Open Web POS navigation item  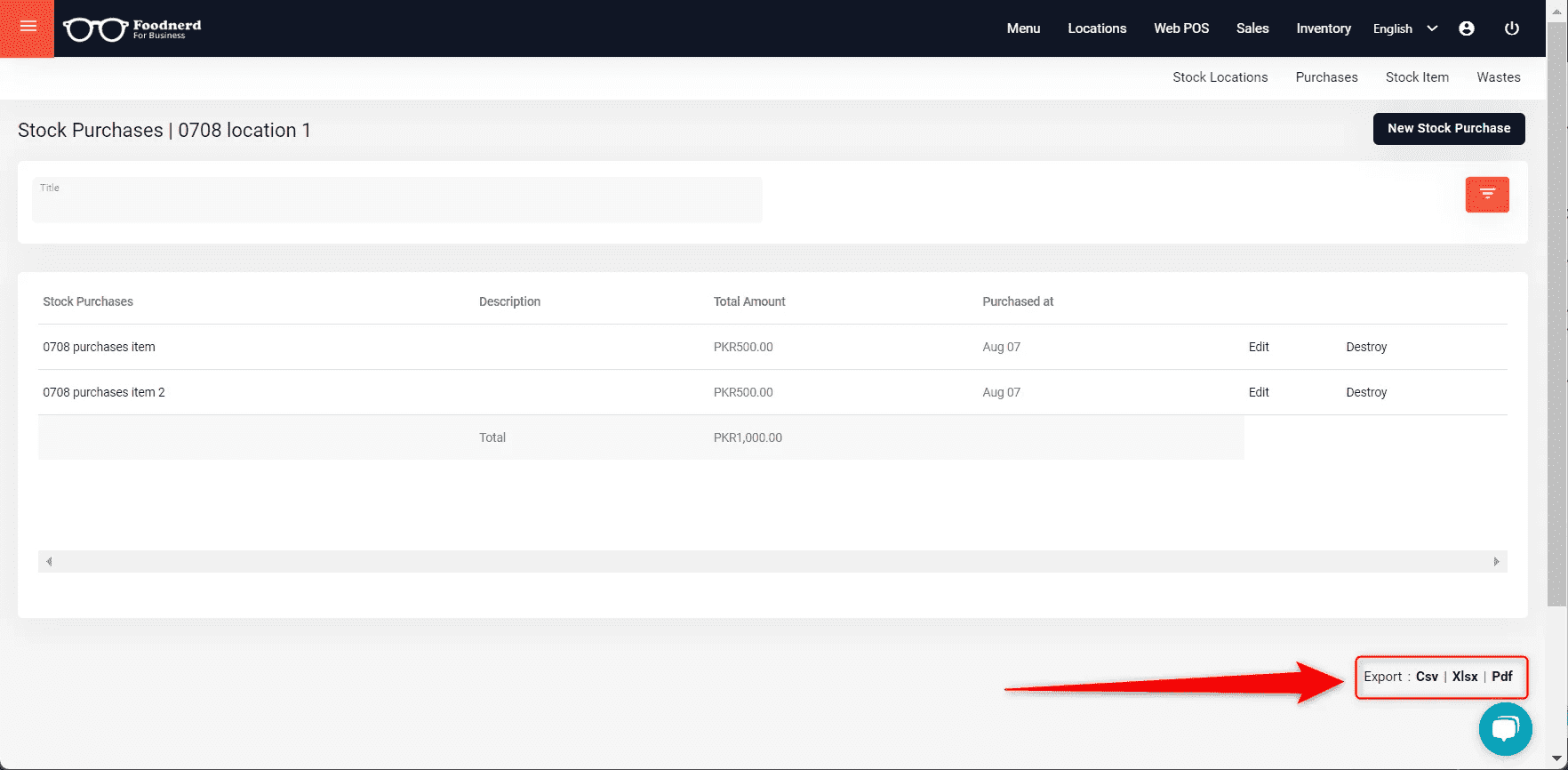pyautogui.click(x=1181, y=28)
